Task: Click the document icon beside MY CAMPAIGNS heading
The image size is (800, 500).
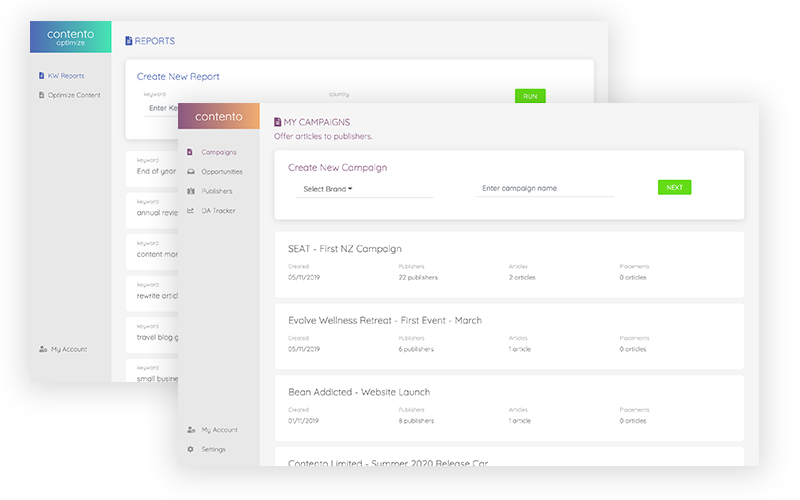Action: pos(278,122)
